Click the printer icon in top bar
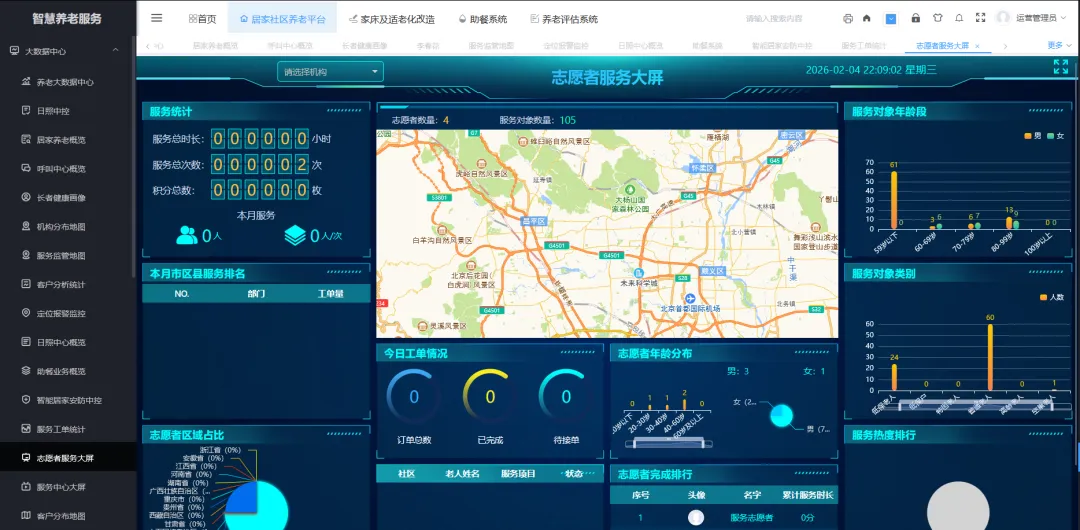This screenshot has height=530, width=1080. 848,19
